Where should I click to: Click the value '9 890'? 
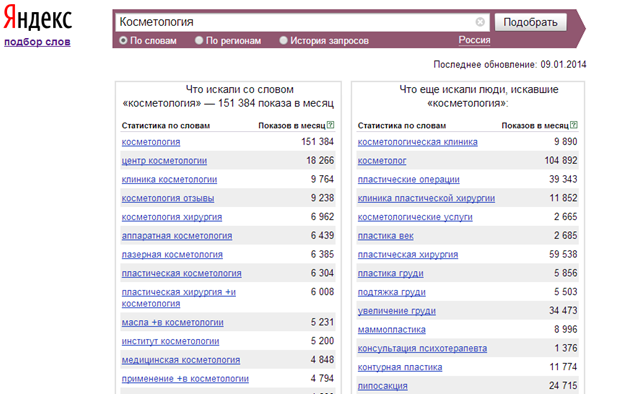(565, 142)
